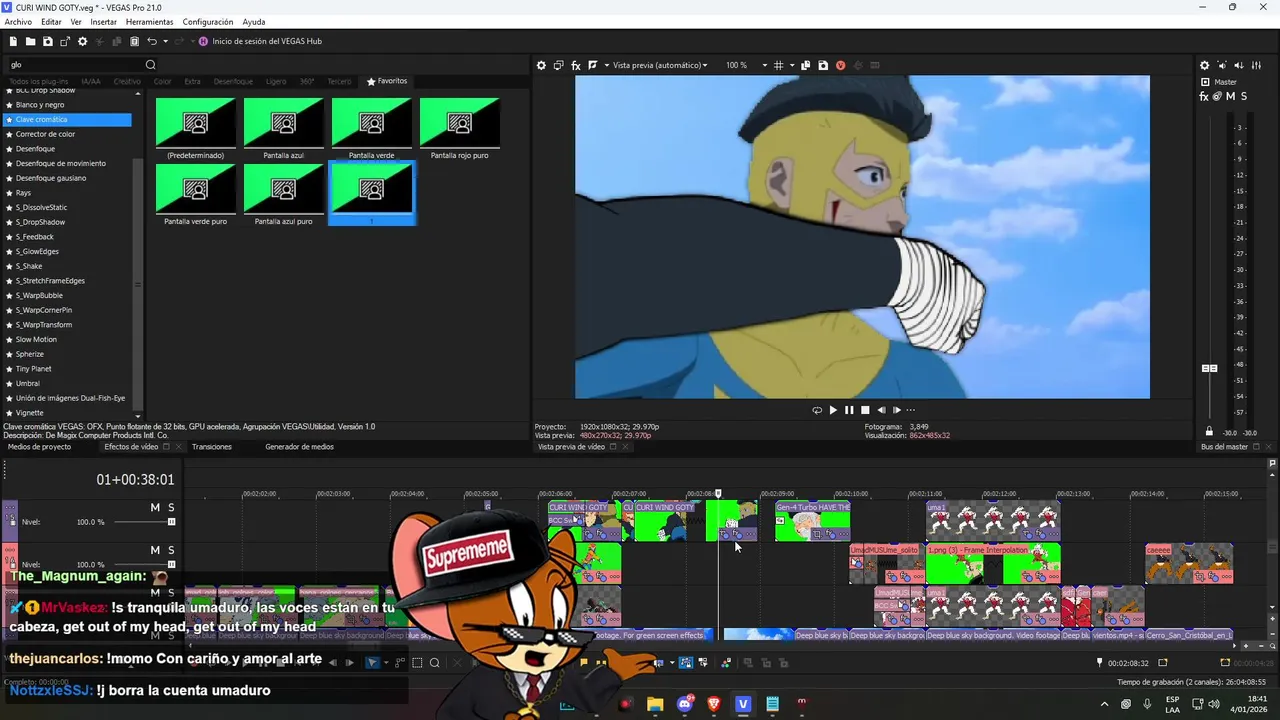Undo the last action with the arrow icon
Screen dimensions: 1280x720
click(x=152, y=41)
